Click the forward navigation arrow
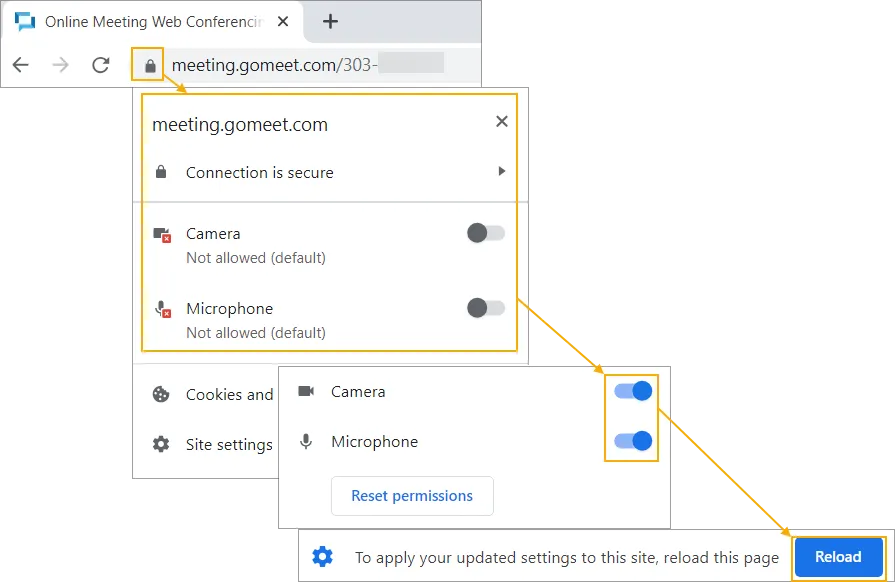 (60, 65)
